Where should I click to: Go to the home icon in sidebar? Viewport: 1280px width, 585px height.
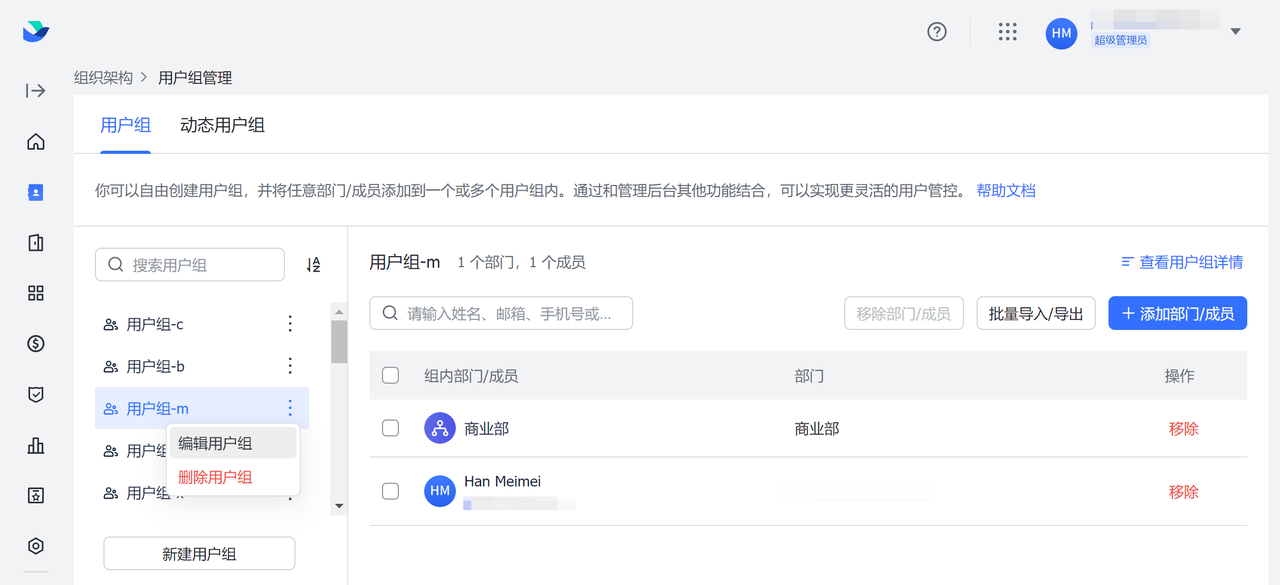point(36,142)
